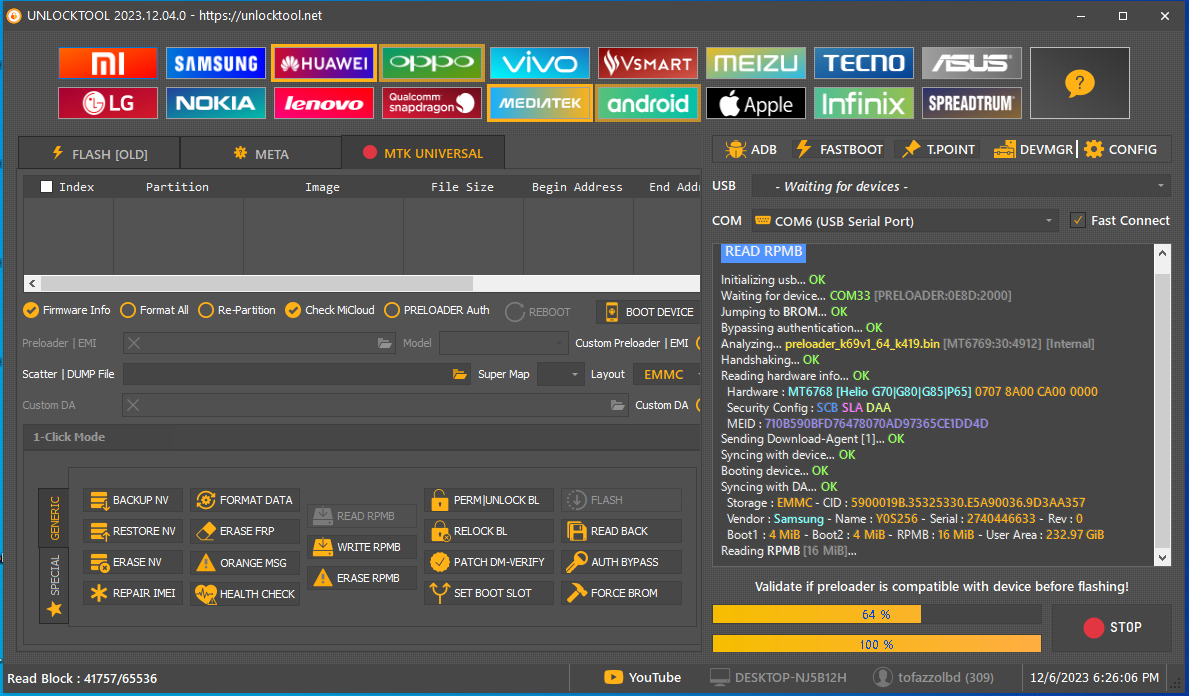
Task: Choose the Apple brand tile
Action: [756, 103]
